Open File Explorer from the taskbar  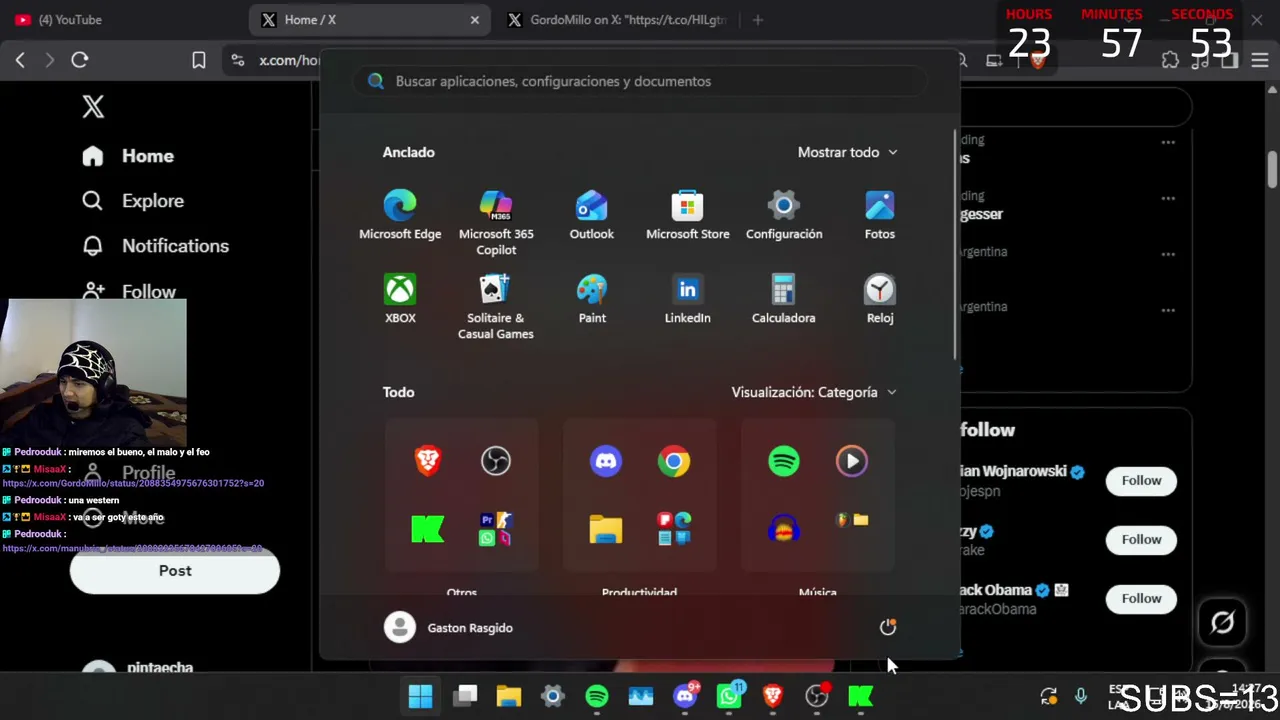pyautogui.click(x=509, y=696)
